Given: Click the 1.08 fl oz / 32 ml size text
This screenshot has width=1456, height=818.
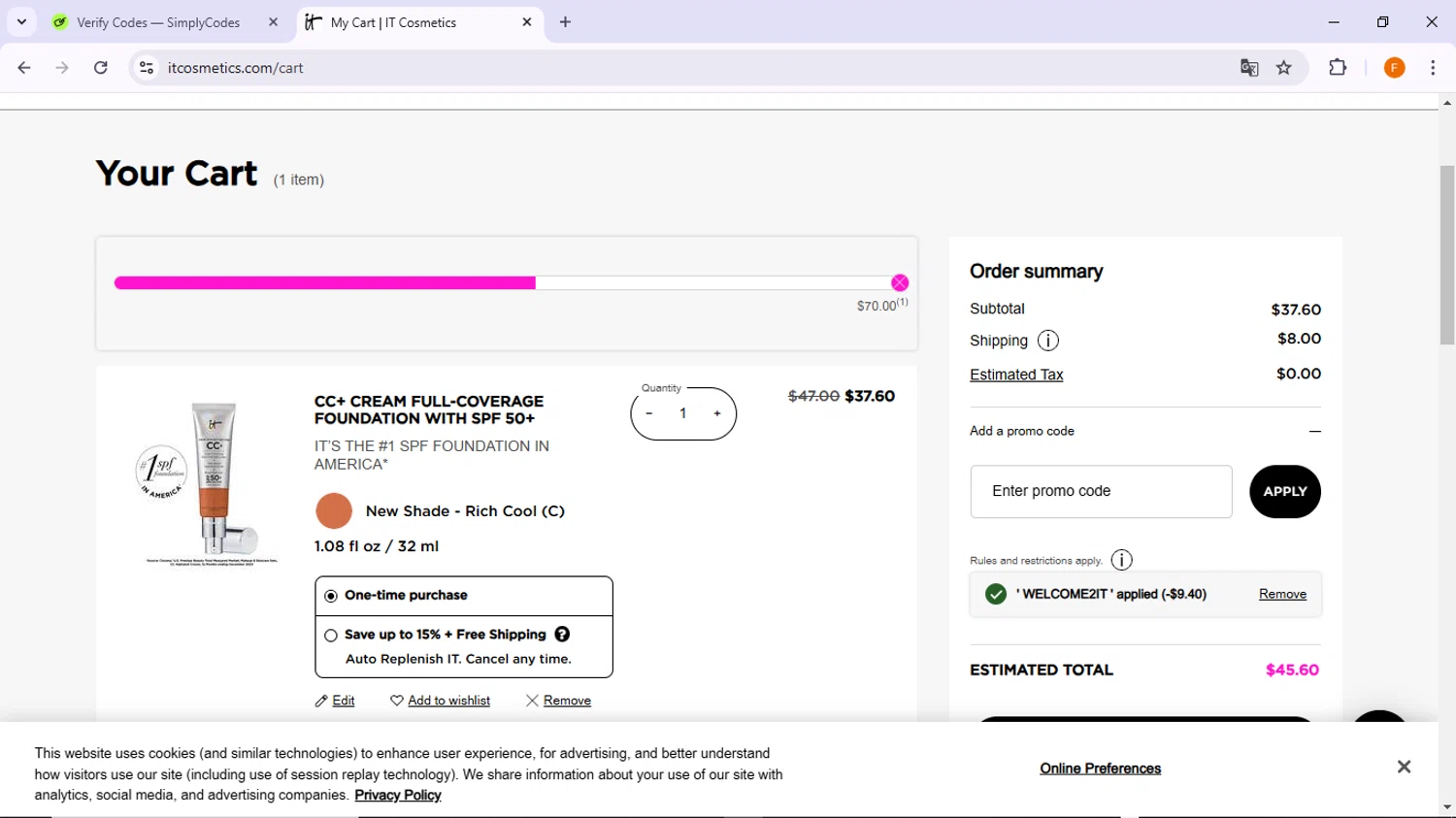Looking at the screenshot, I should tap(377, 546).
